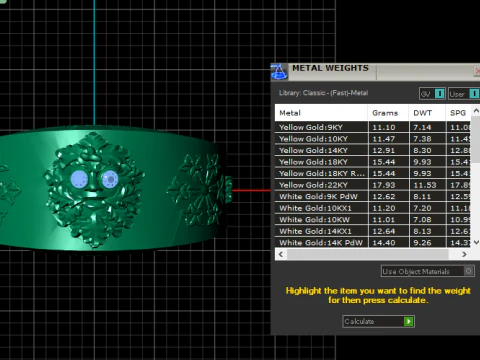Viewport: 480px width, 360px height.
Task: Select the Yellow Gold:14KY row
Action: pyautogui.click(x=373, y=150)
